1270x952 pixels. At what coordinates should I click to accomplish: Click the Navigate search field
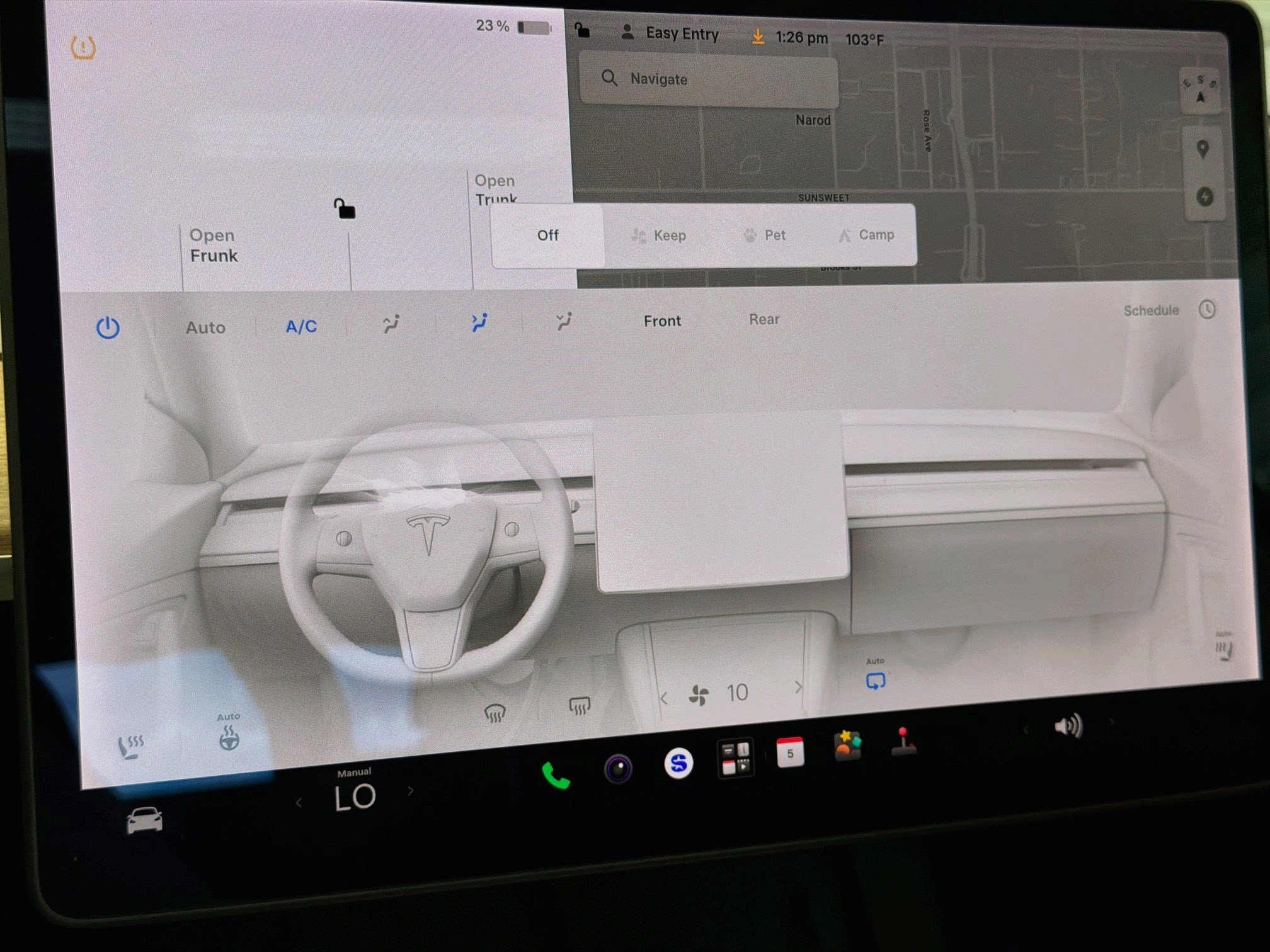[x=709, y=80]
